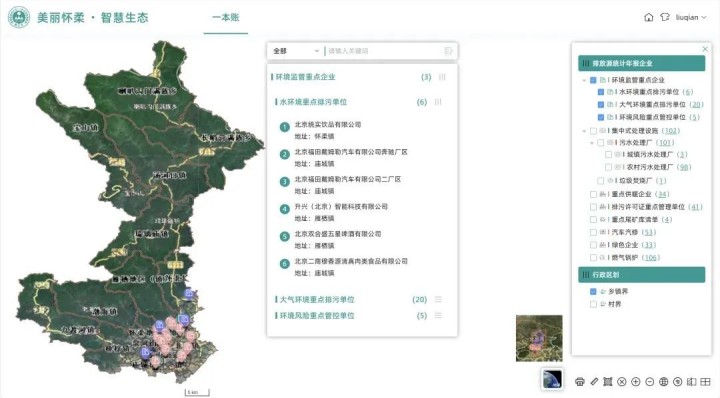Viewport: 720px width, 398px height.
Task: Click the home icon in header
Action: click(x=648, y=17)
